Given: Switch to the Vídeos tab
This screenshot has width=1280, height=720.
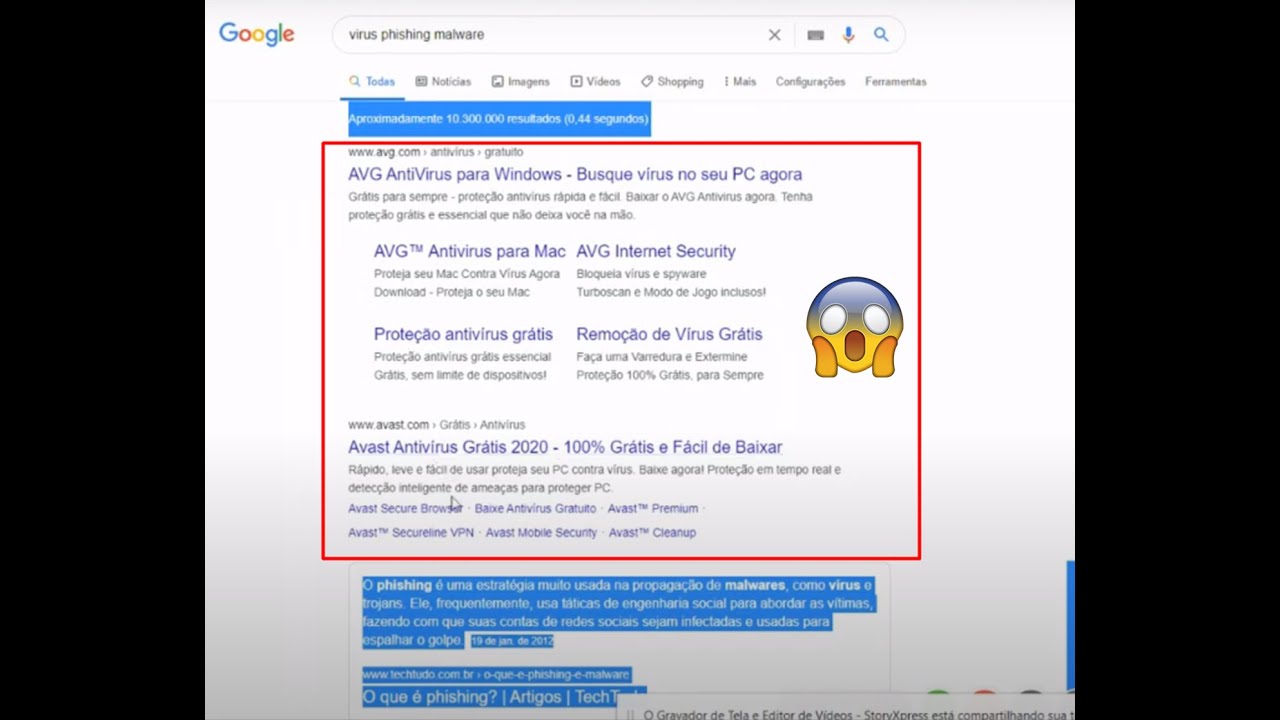Looking at the screenshot, I should tap(595, 82).
